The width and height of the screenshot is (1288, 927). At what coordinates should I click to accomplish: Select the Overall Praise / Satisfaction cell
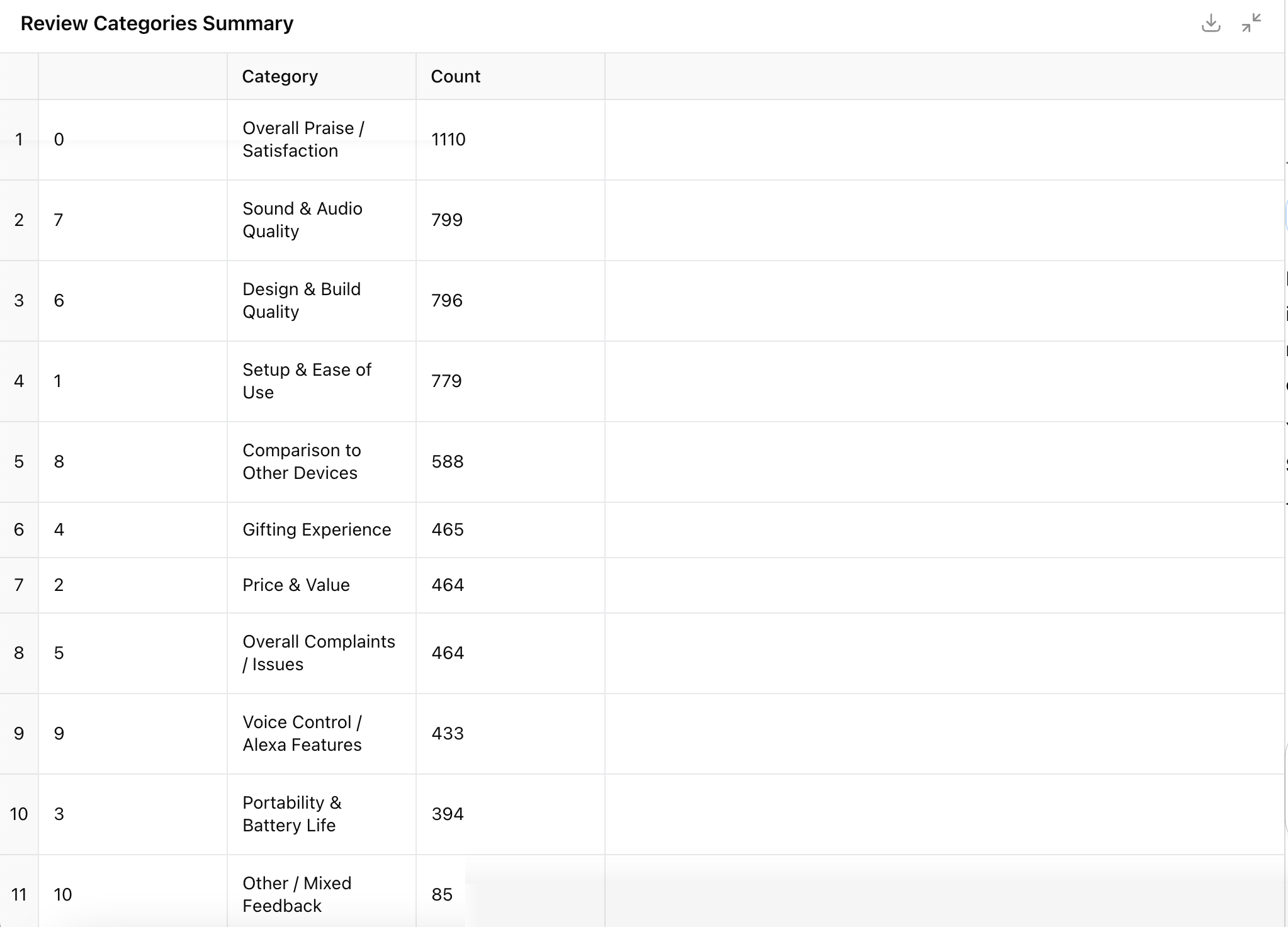coord(303,139)
